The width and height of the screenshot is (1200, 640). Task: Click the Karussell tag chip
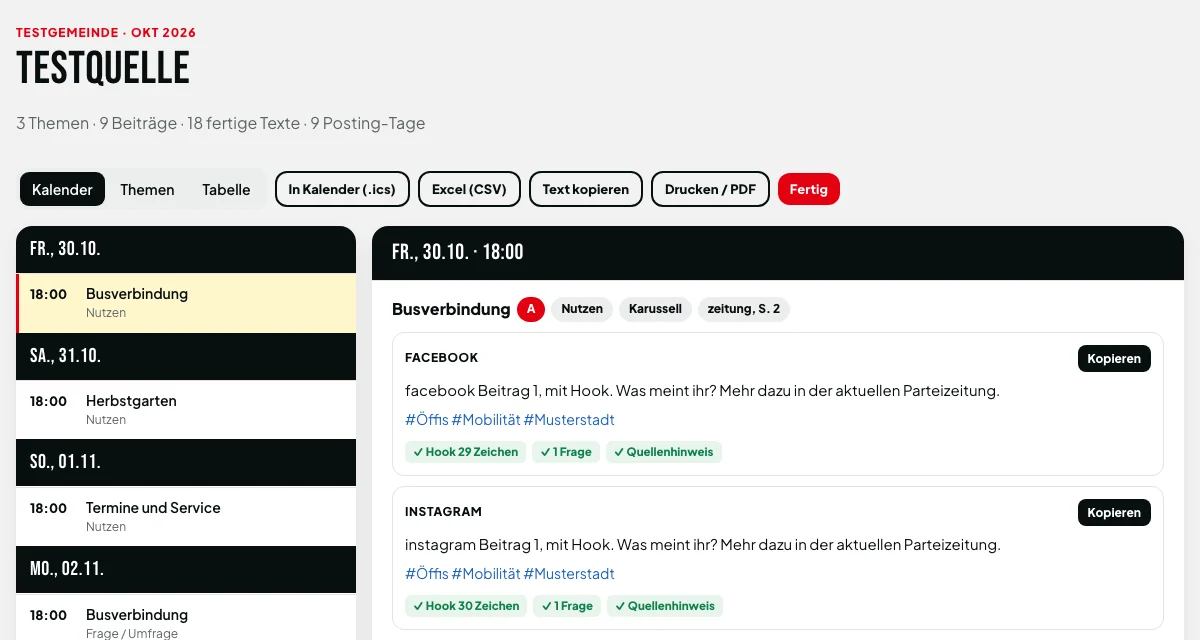655,309
